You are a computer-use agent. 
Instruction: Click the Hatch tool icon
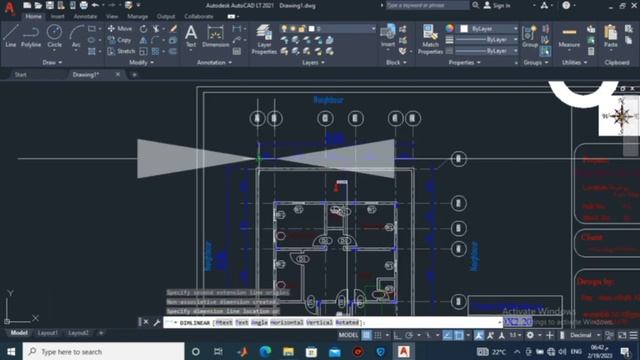point(92,51)
